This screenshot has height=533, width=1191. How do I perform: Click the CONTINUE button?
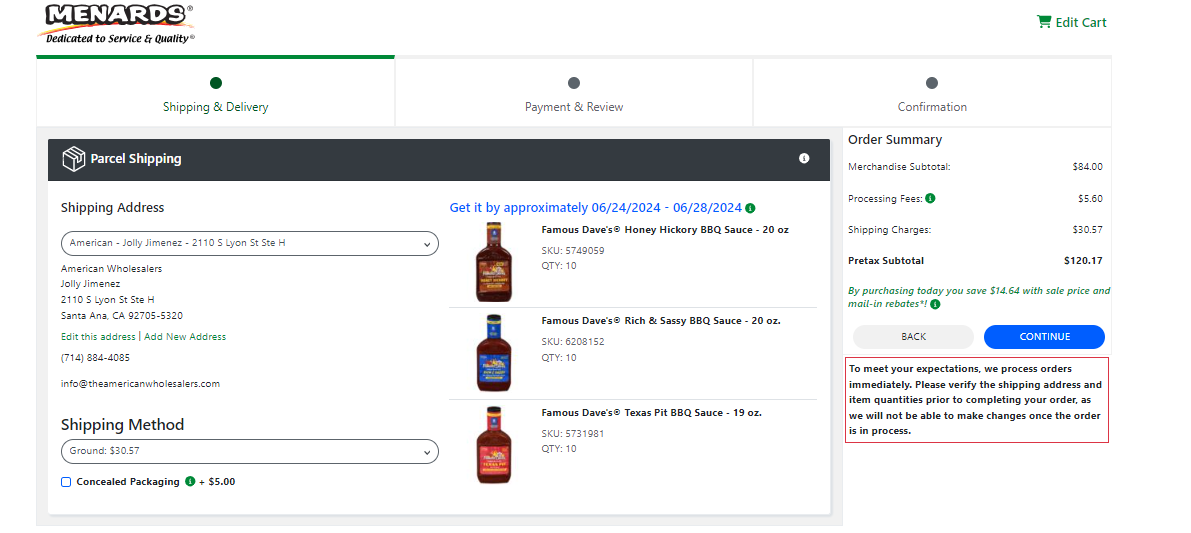pyautogui.click(x=1044, y=336)
